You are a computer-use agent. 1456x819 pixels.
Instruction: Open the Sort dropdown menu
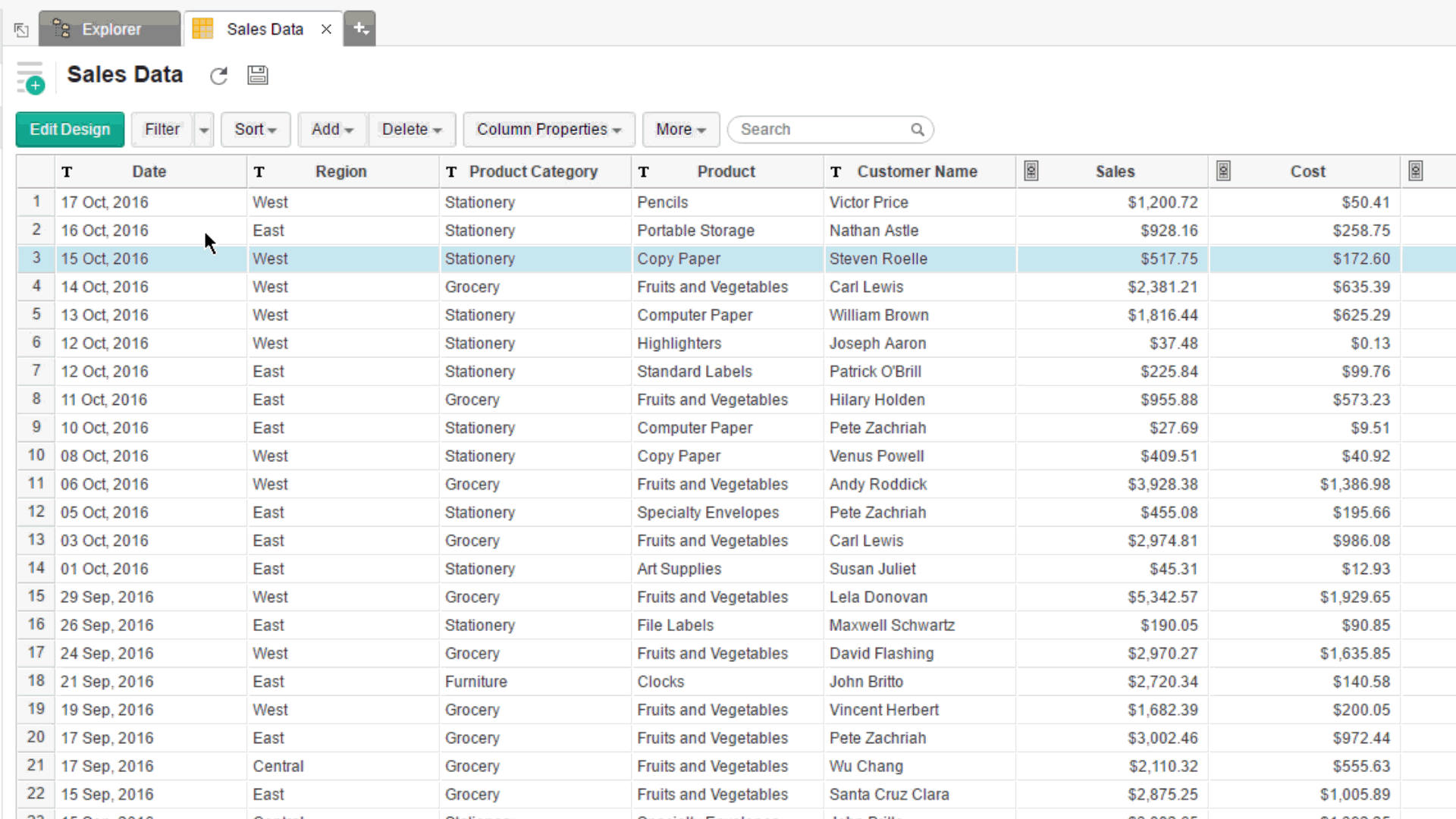255,130
